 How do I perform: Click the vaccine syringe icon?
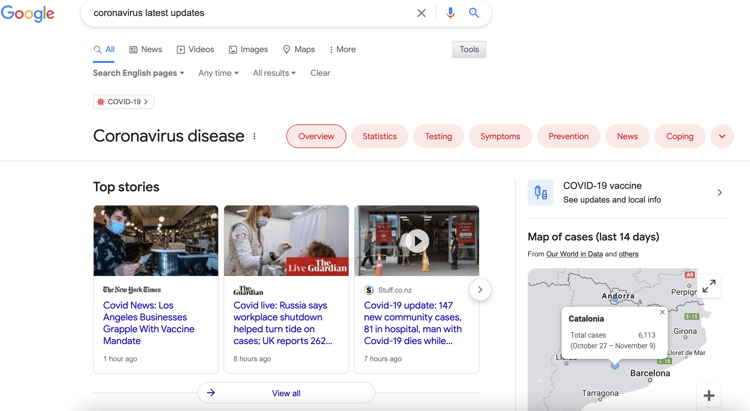pyautogui.click(x=540, y=192)
